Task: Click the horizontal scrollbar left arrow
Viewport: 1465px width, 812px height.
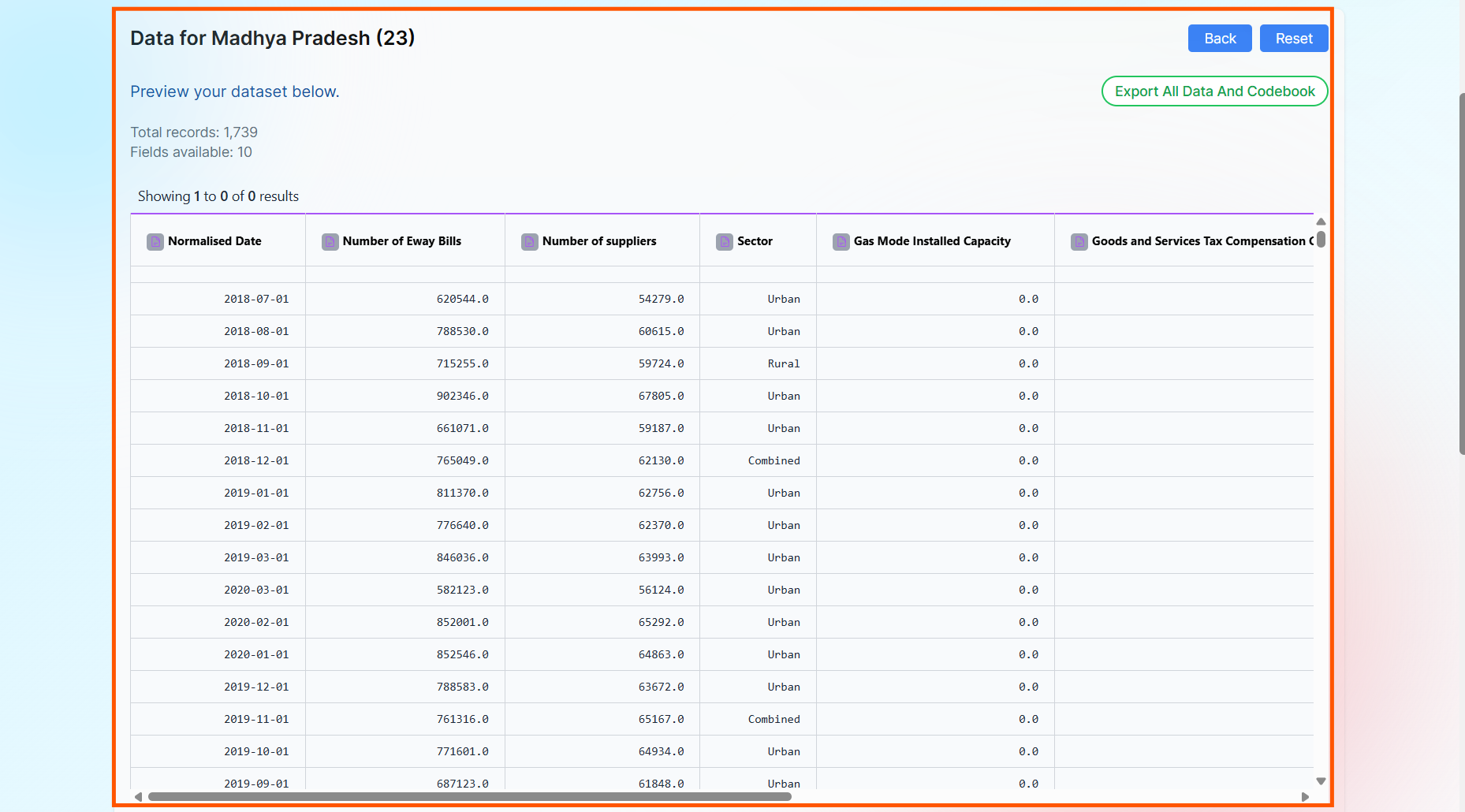Action: [139, 797]
